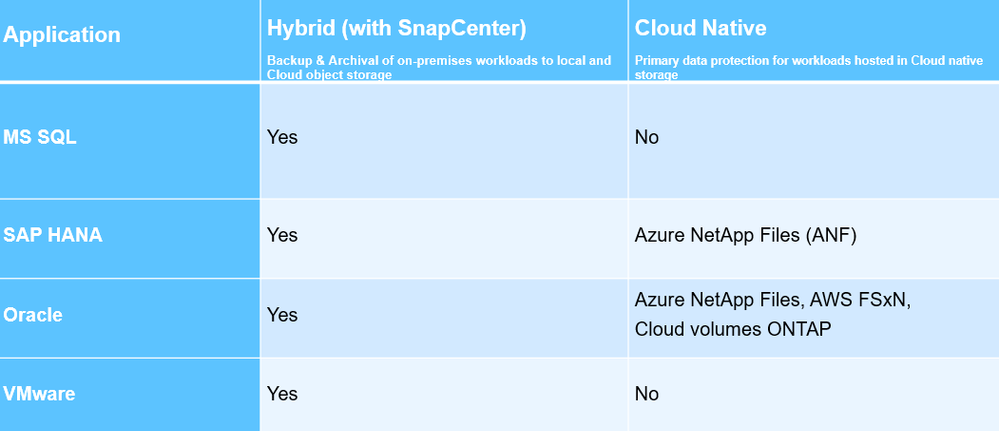
Task: Click Yes in the MS SQL row
Action: (x=282, y=137)
